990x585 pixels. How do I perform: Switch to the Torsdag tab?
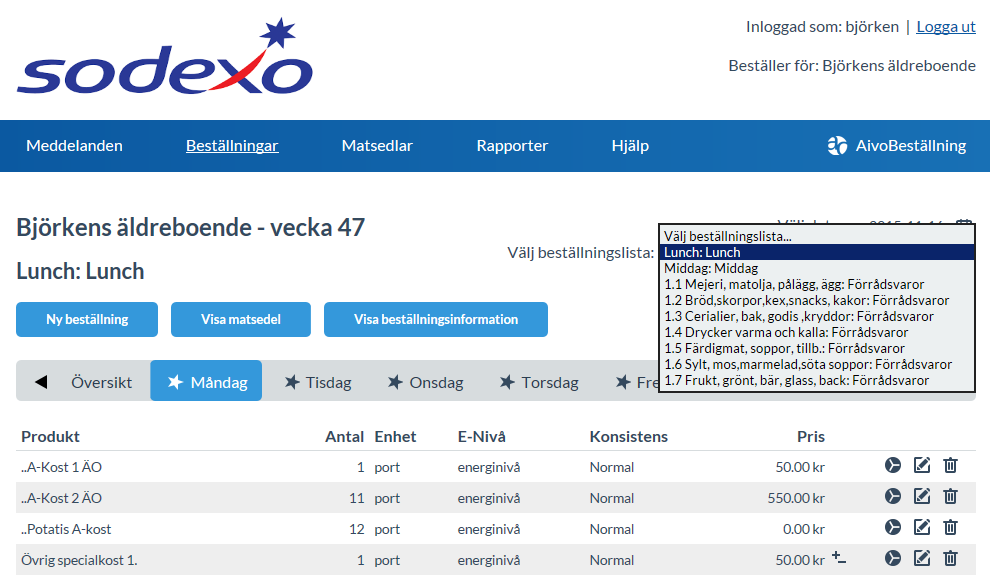pos(539,382)
